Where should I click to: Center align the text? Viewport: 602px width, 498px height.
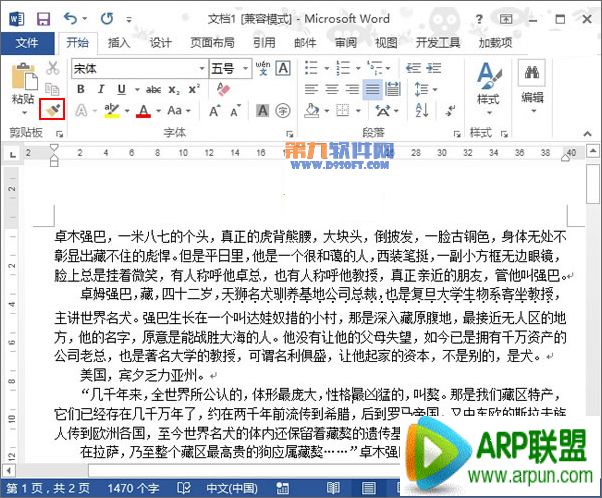click(332, 89)
